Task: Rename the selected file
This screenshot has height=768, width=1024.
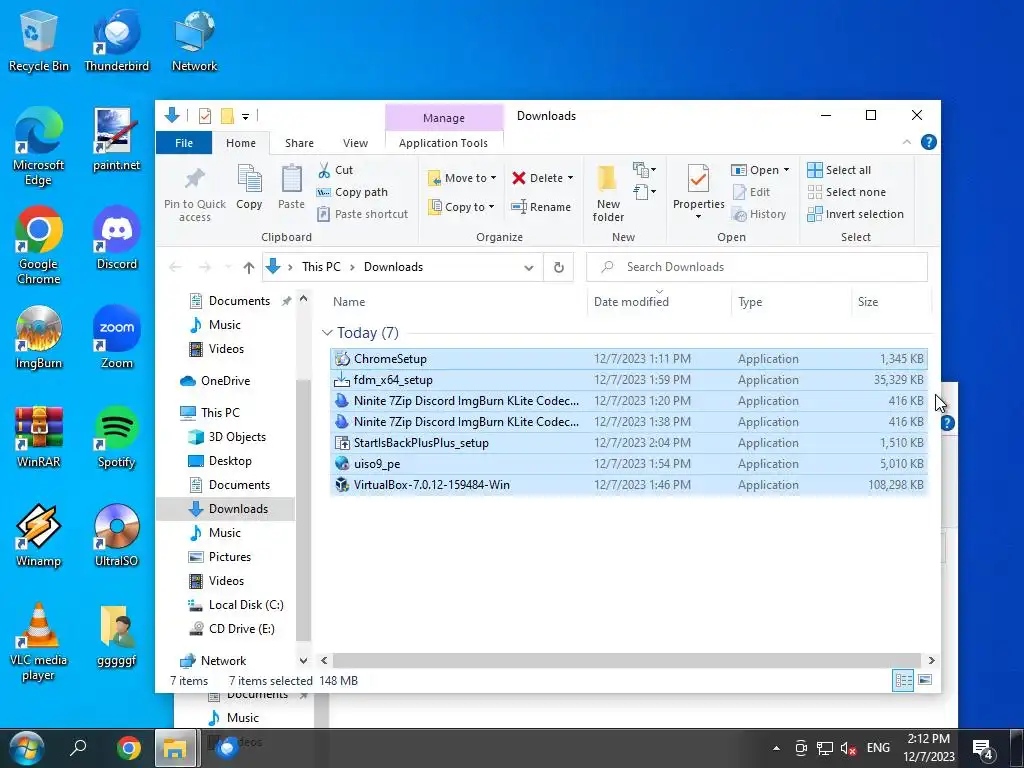Action: (x=541, y=207)
